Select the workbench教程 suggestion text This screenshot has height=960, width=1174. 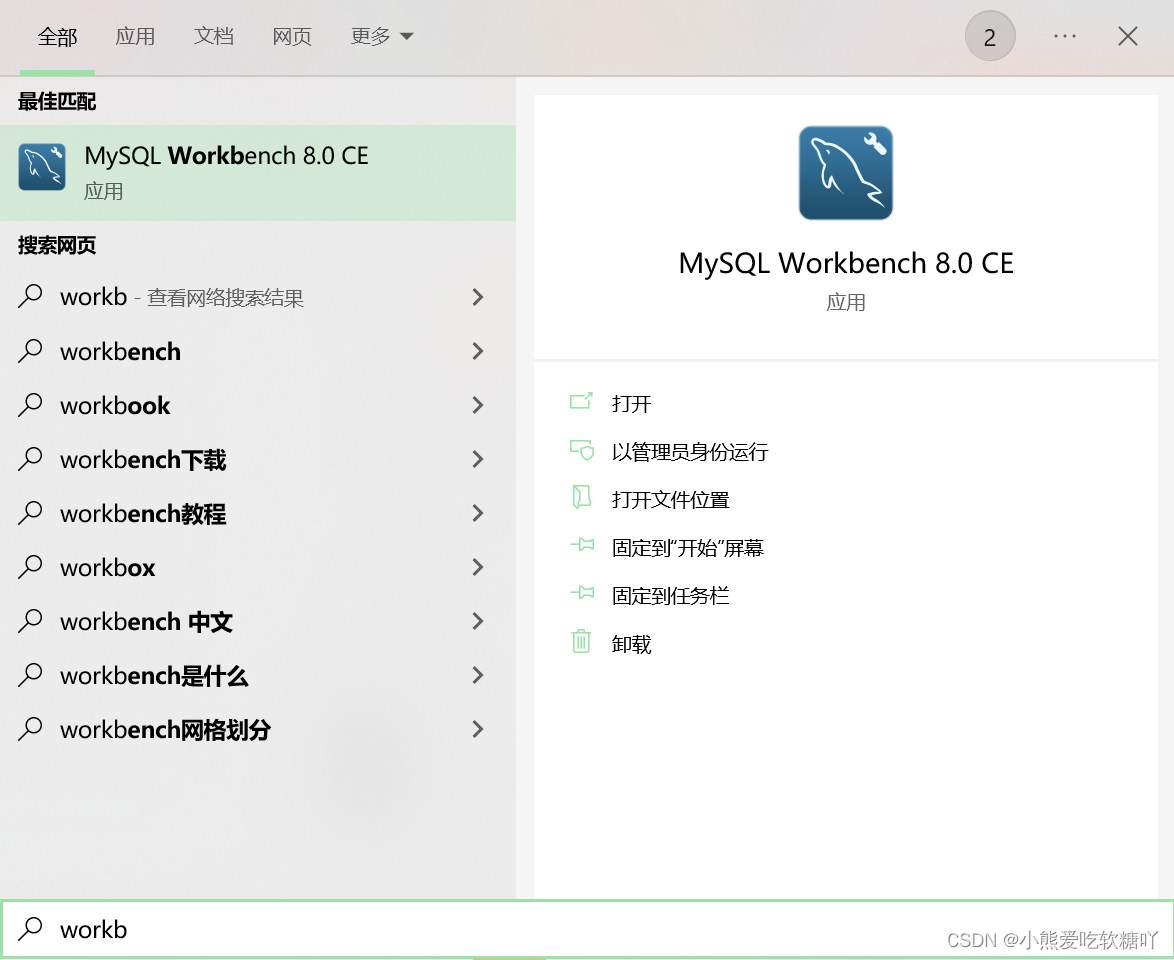(143, 514)
